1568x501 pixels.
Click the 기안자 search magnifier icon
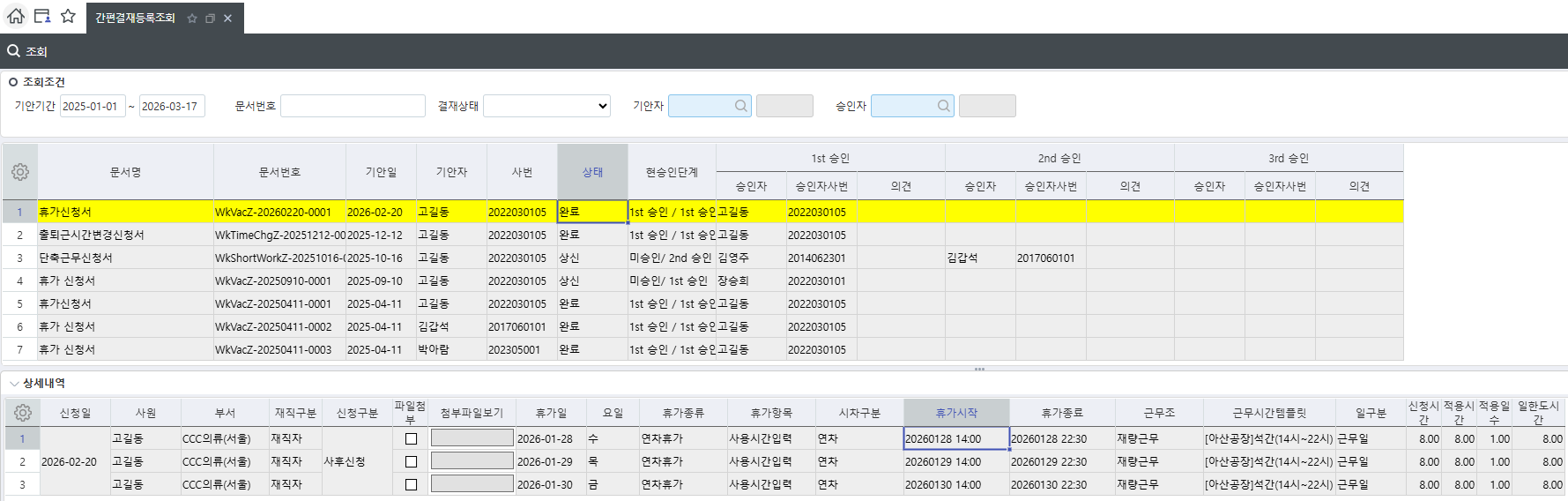tap(740, 106)
